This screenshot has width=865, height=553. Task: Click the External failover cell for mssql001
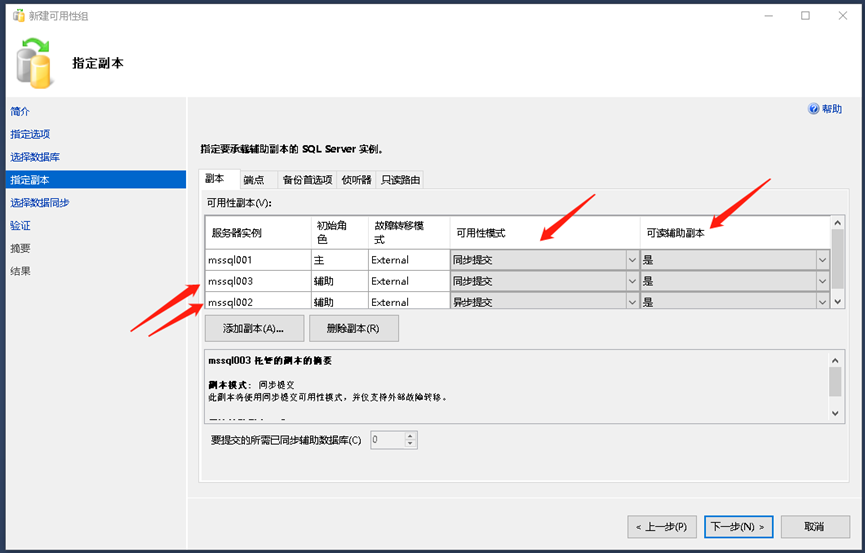point(409,260)
